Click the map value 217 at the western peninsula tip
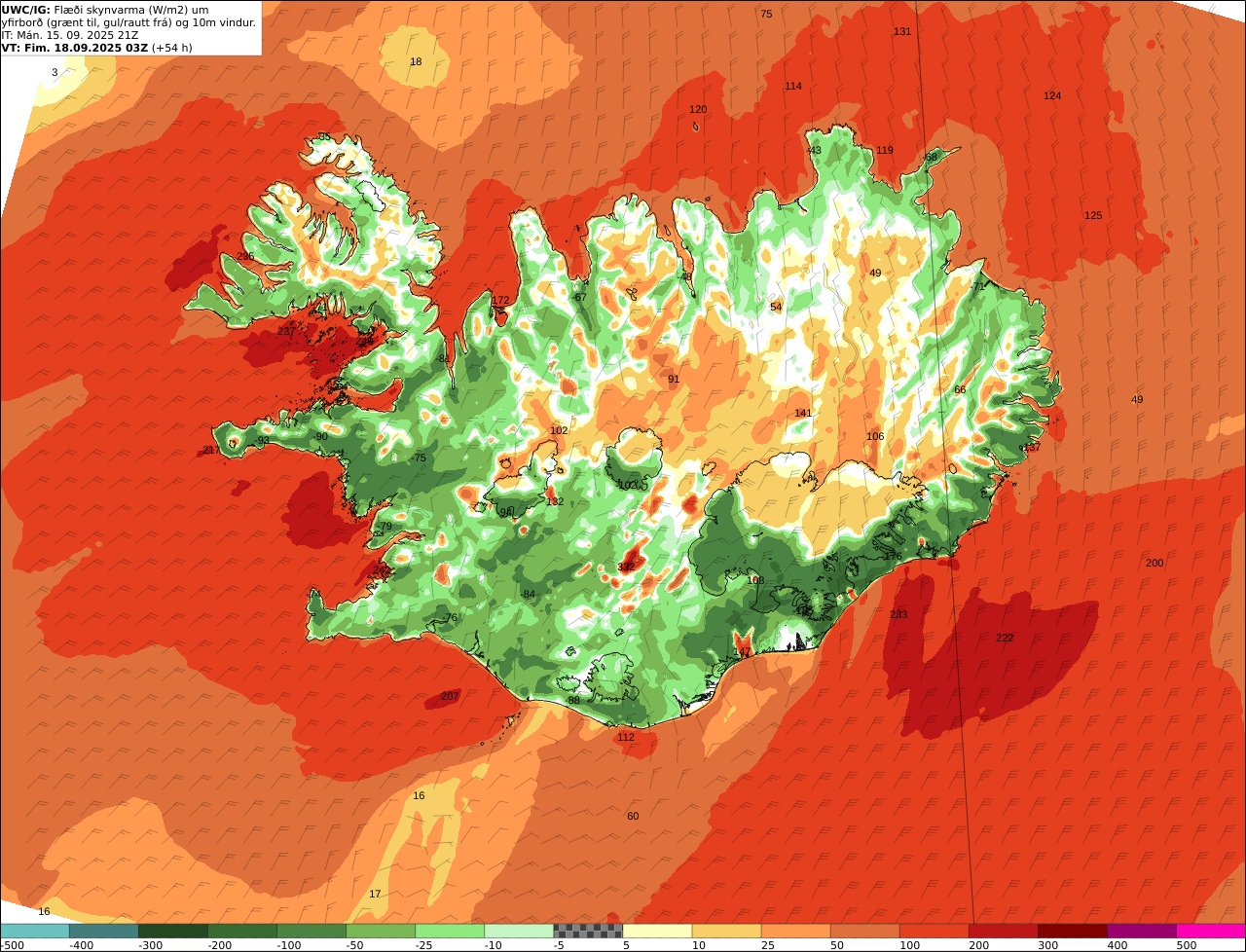 click(x=211, y=450)
